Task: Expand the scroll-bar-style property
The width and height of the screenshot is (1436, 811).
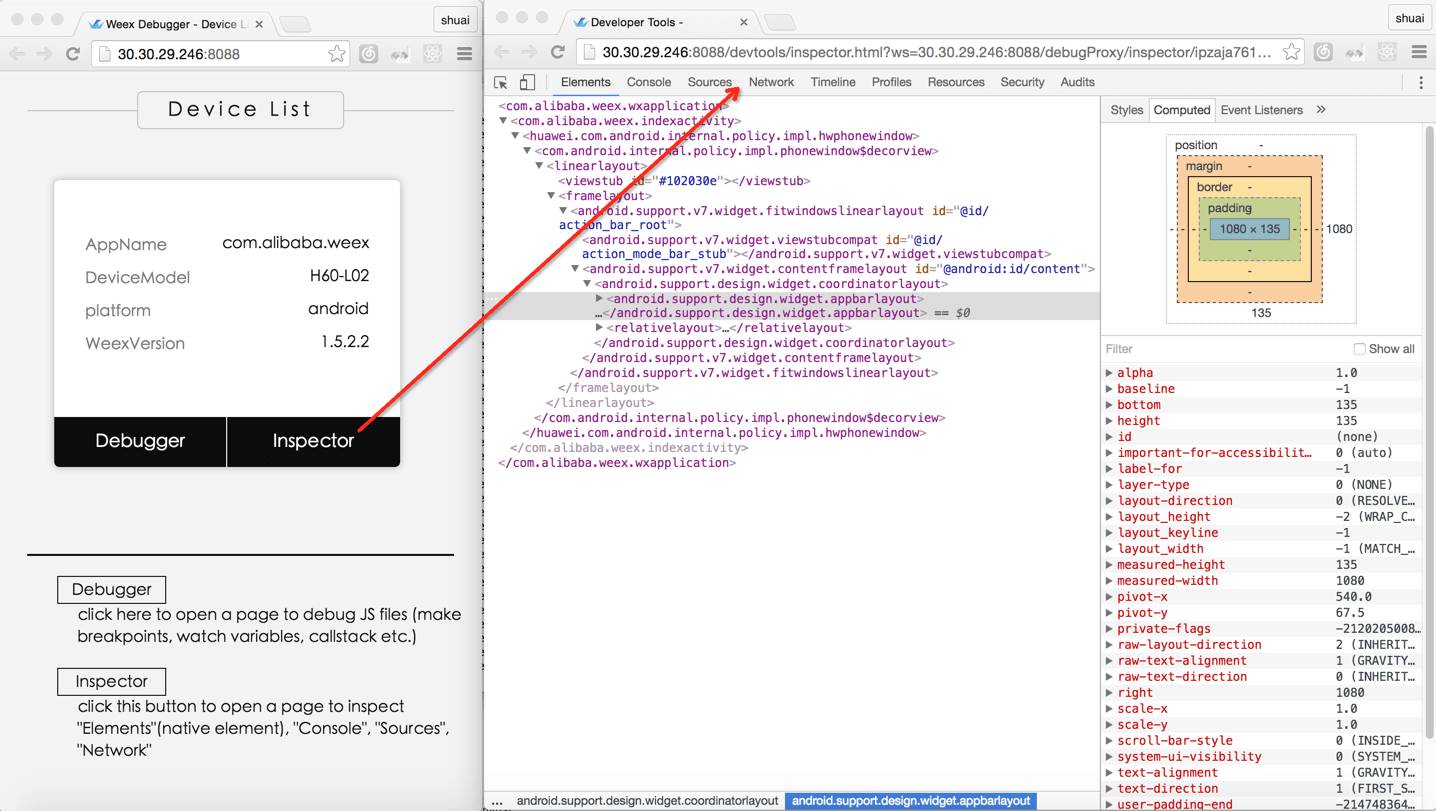Action: pos(1109,741)
